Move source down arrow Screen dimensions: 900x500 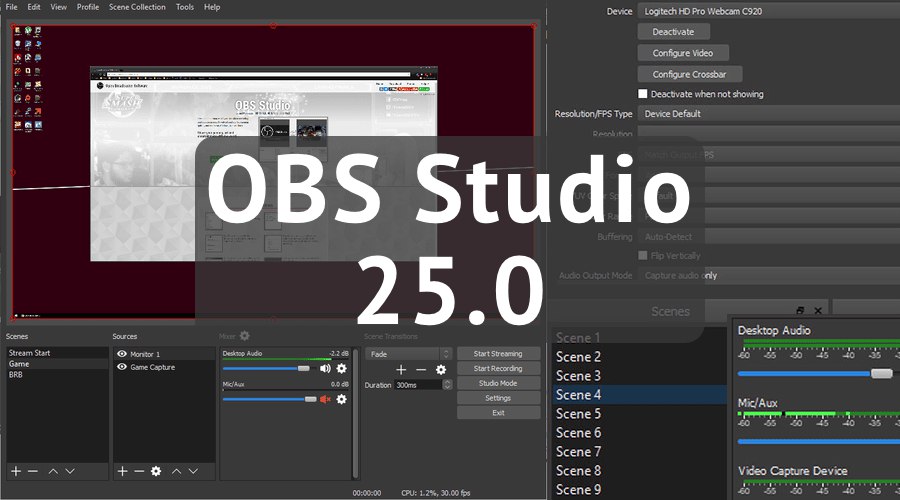[193, 471]
